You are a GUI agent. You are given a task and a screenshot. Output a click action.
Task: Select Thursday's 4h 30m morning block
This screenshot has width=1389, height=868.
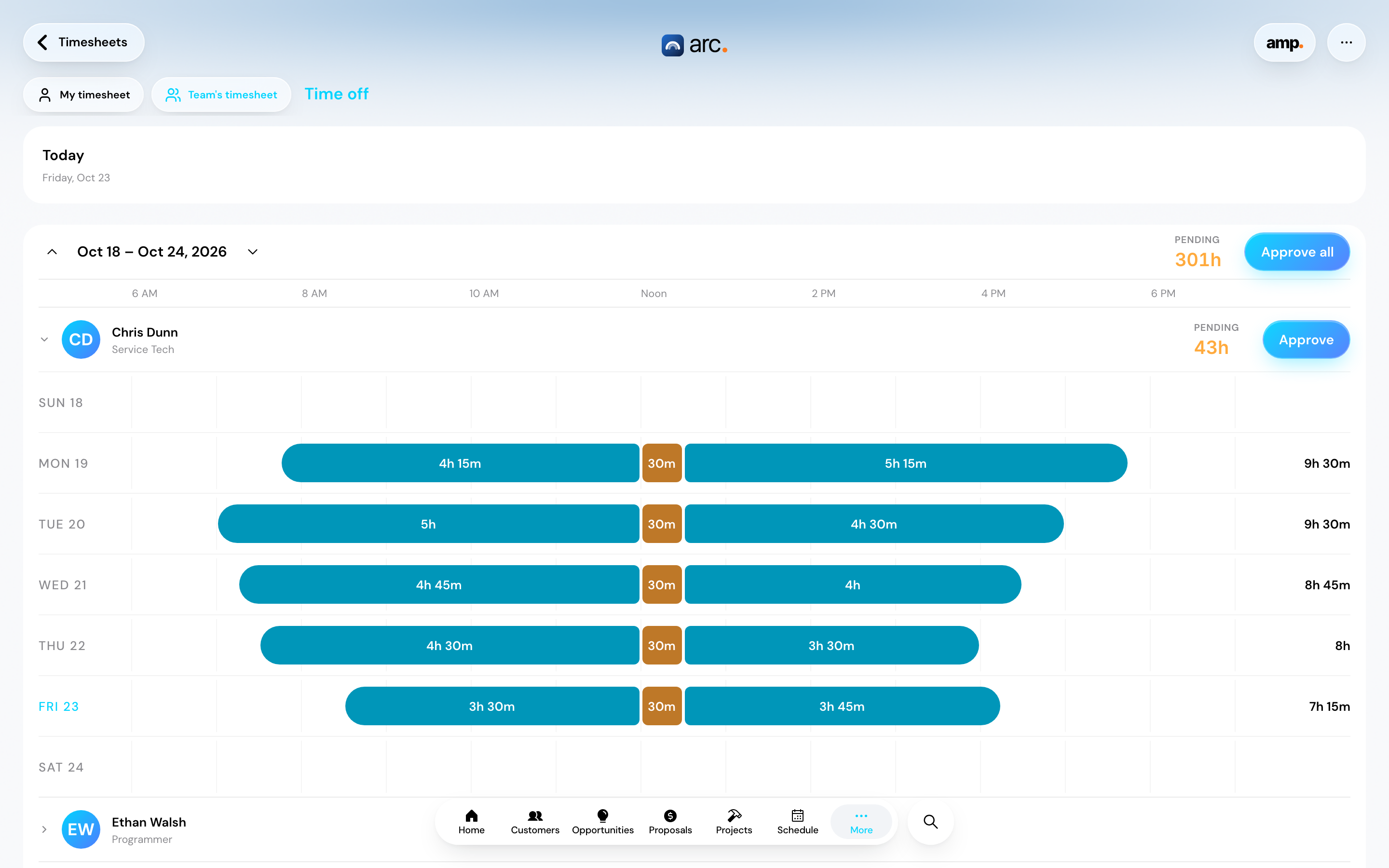[449, 646]
